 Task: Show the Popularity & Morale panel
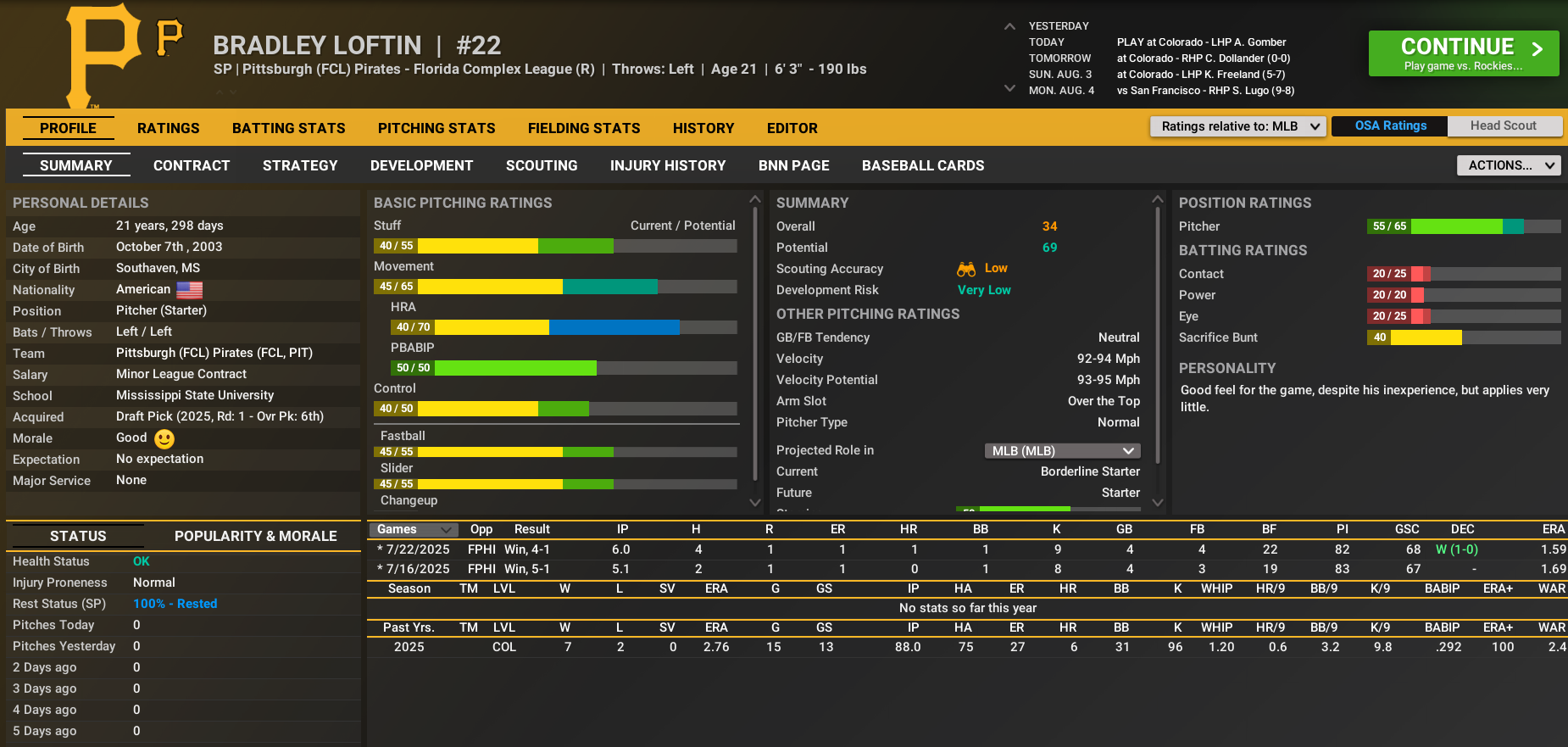[x=255, y=536]
